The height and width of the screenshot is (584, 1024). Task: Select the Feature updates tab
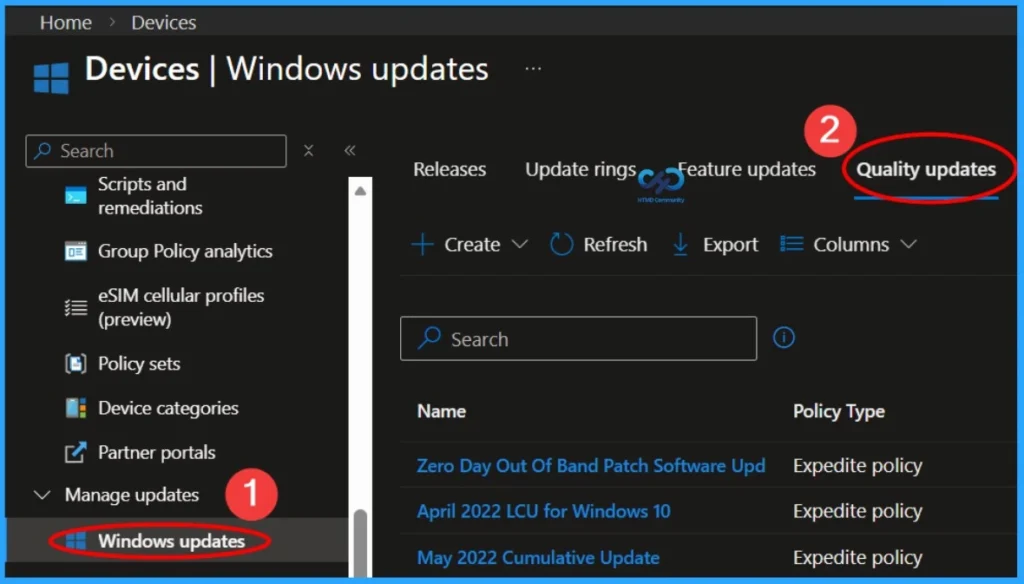tap(747, 169)
